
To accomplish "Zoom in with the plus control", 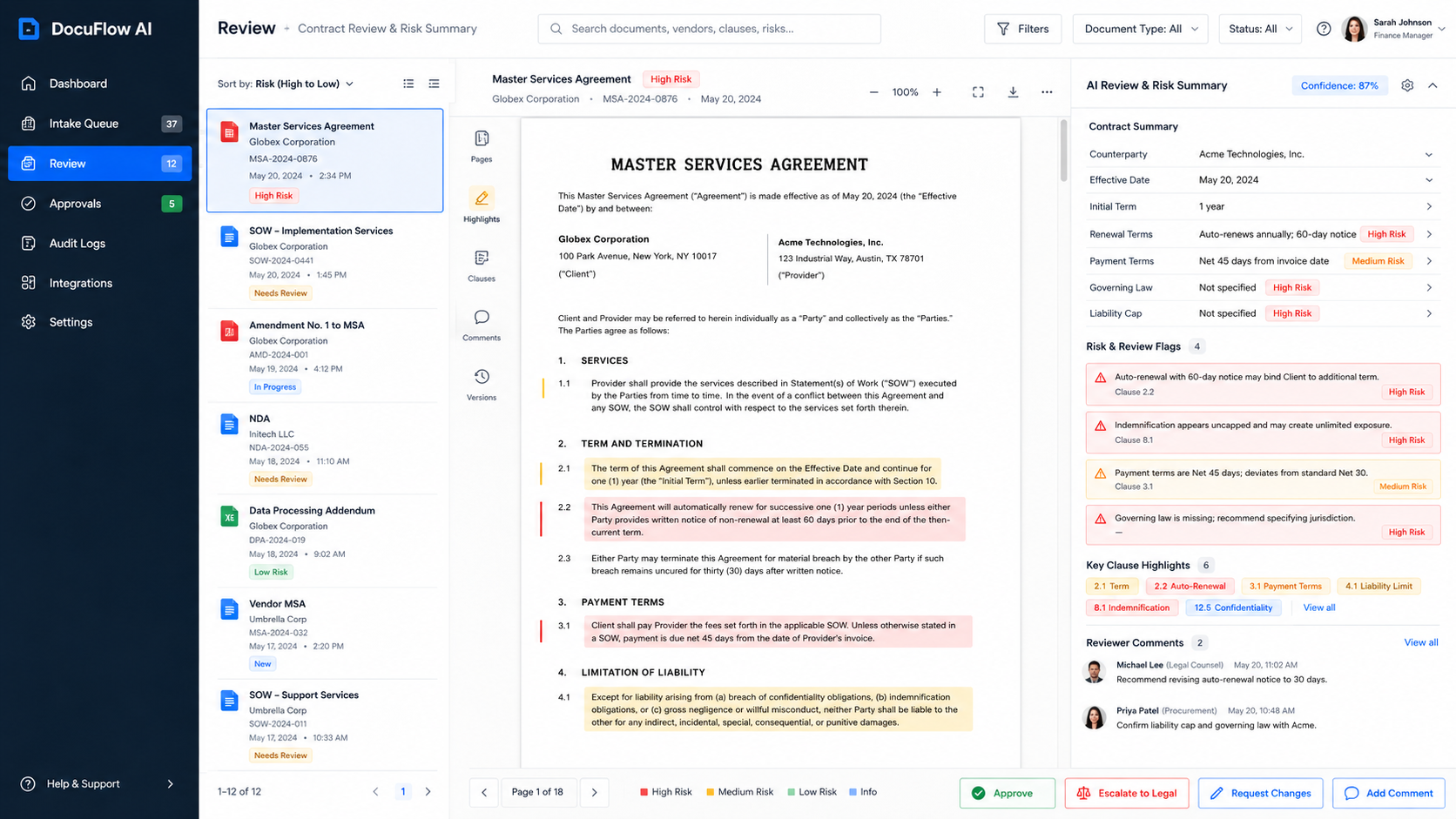I will [937, 91].
